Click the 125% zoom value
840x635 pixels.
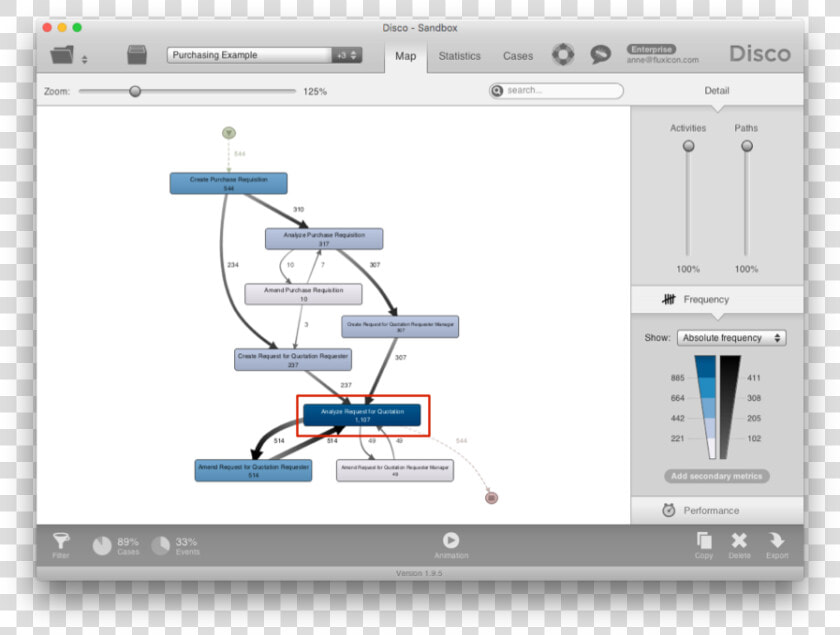tap(315, 92)
